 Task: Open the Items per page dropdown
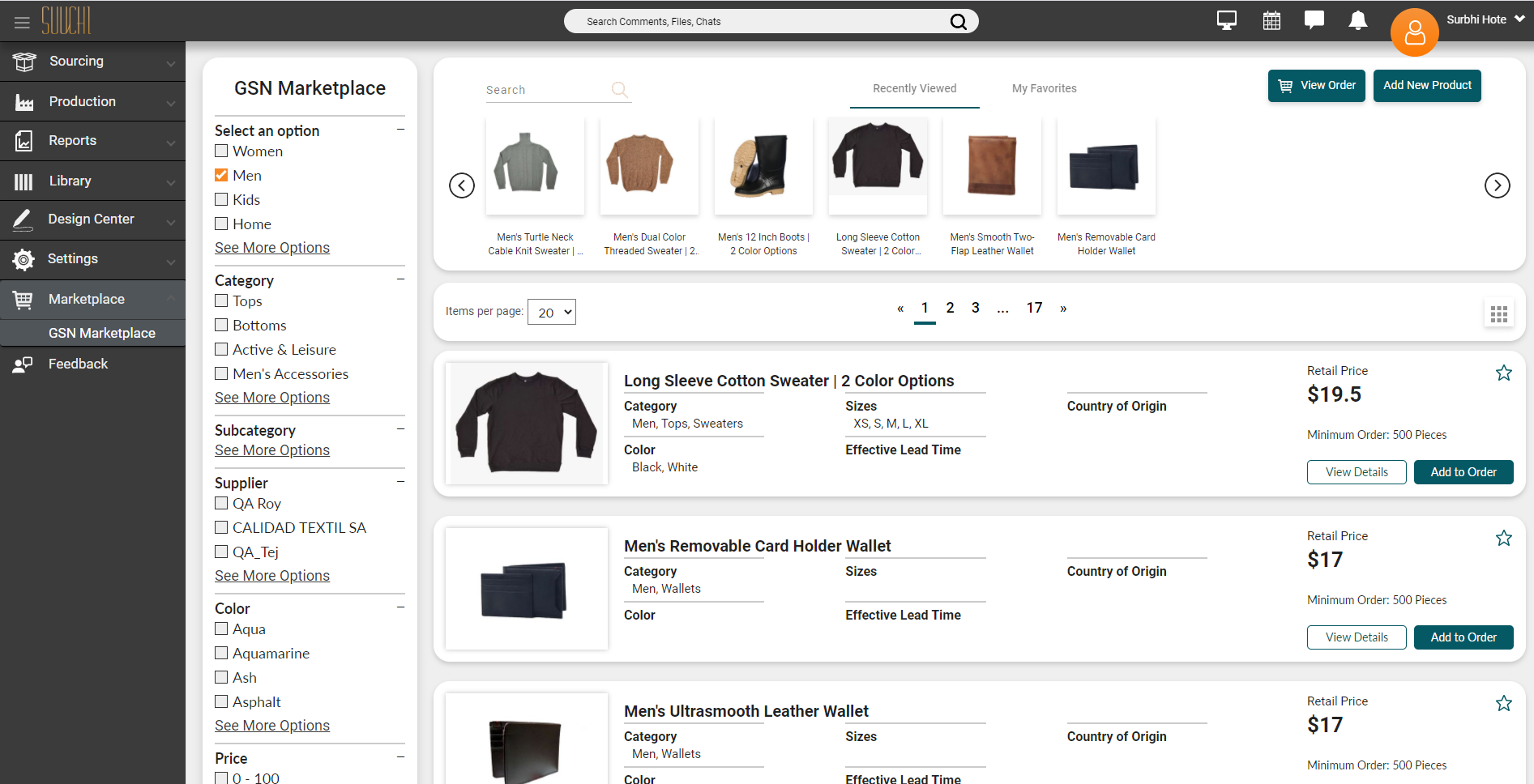point(552,312)
